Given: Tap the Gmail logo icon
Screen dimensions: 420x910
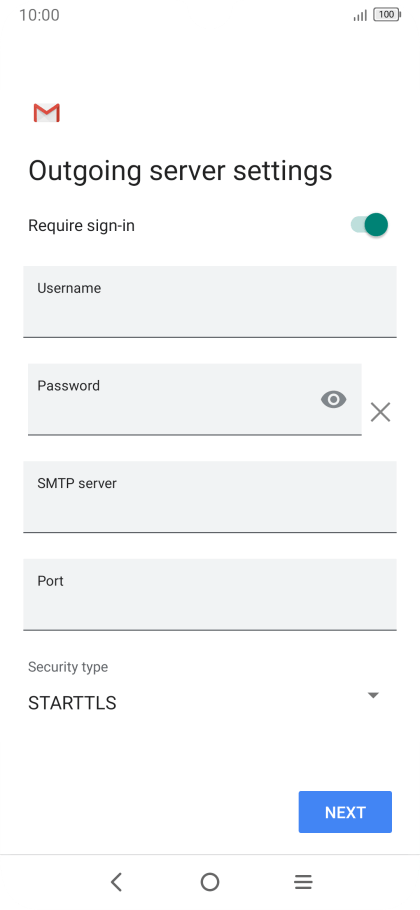Looking at the screenshot, I should coord(46,113).
